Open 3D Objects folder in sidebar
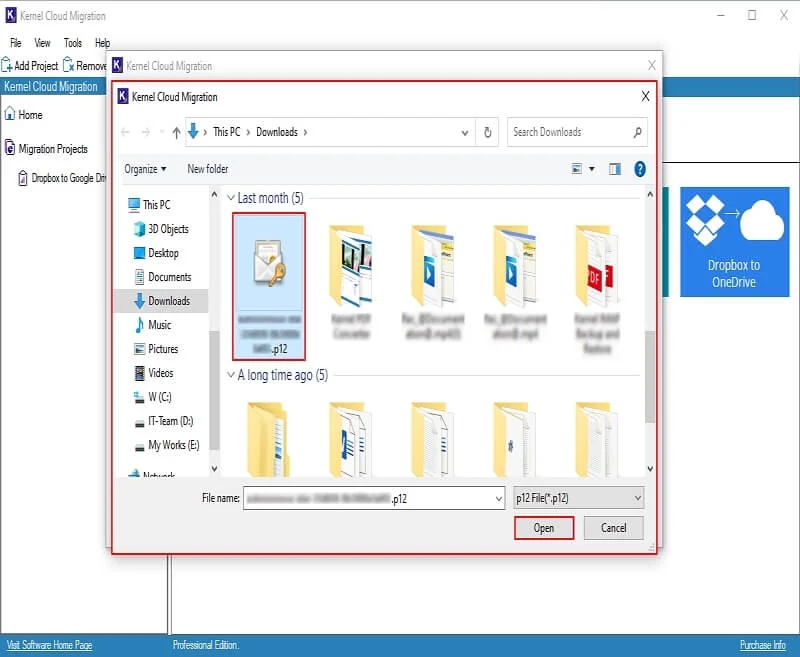Screen dimensions: 800x657 [161, 229]
